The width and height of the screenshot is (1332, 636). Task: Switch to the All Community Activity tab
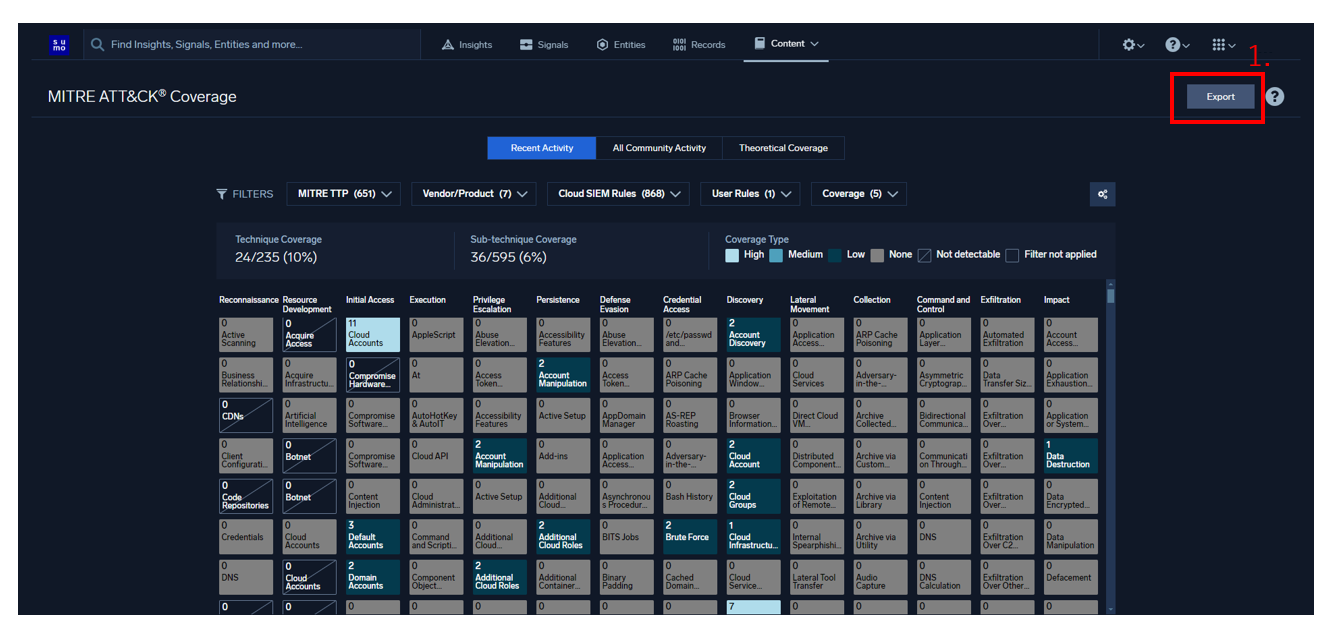click(659, 148)
